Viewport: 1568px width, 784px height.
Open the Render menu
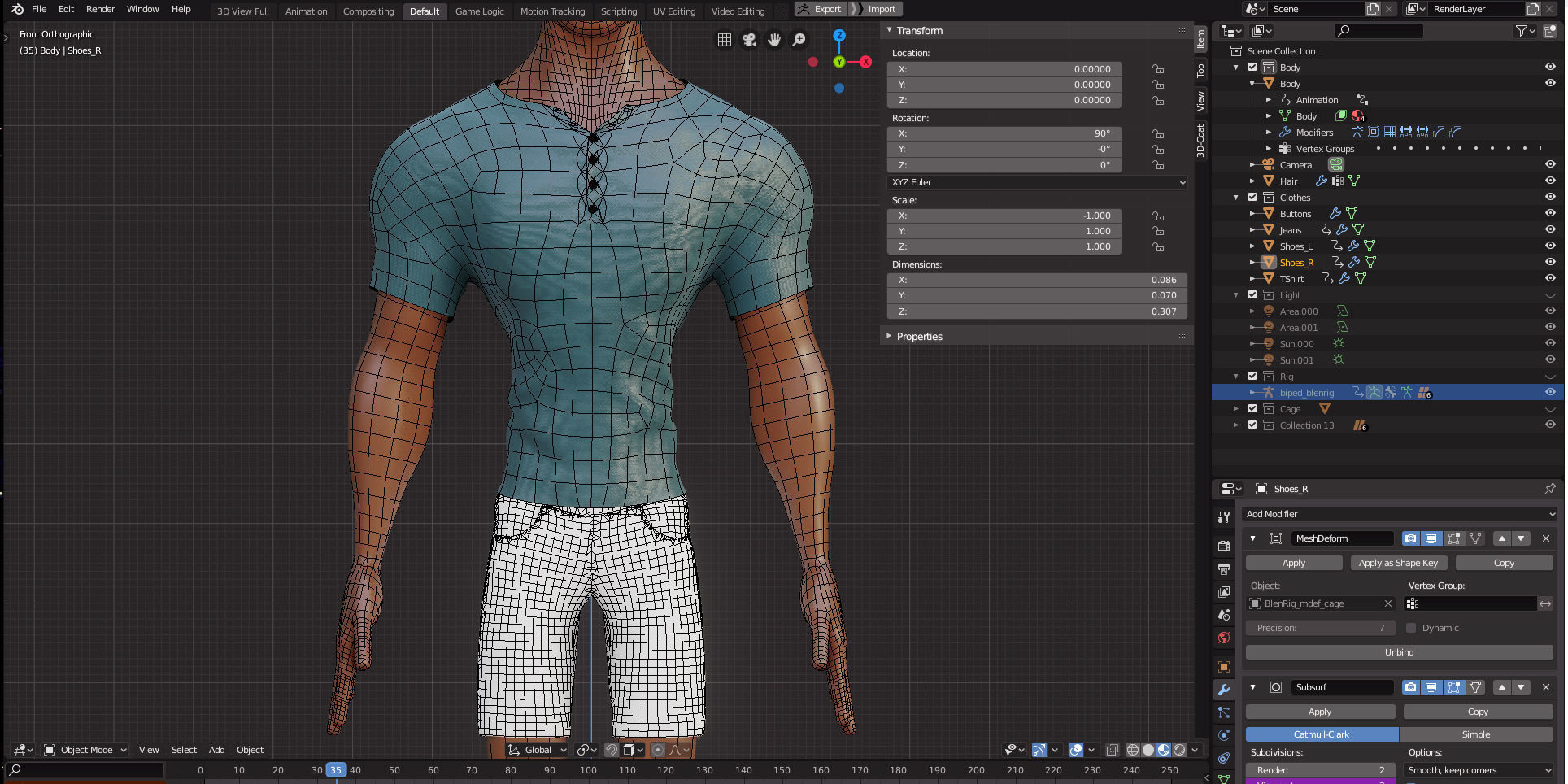coord(101,9)
